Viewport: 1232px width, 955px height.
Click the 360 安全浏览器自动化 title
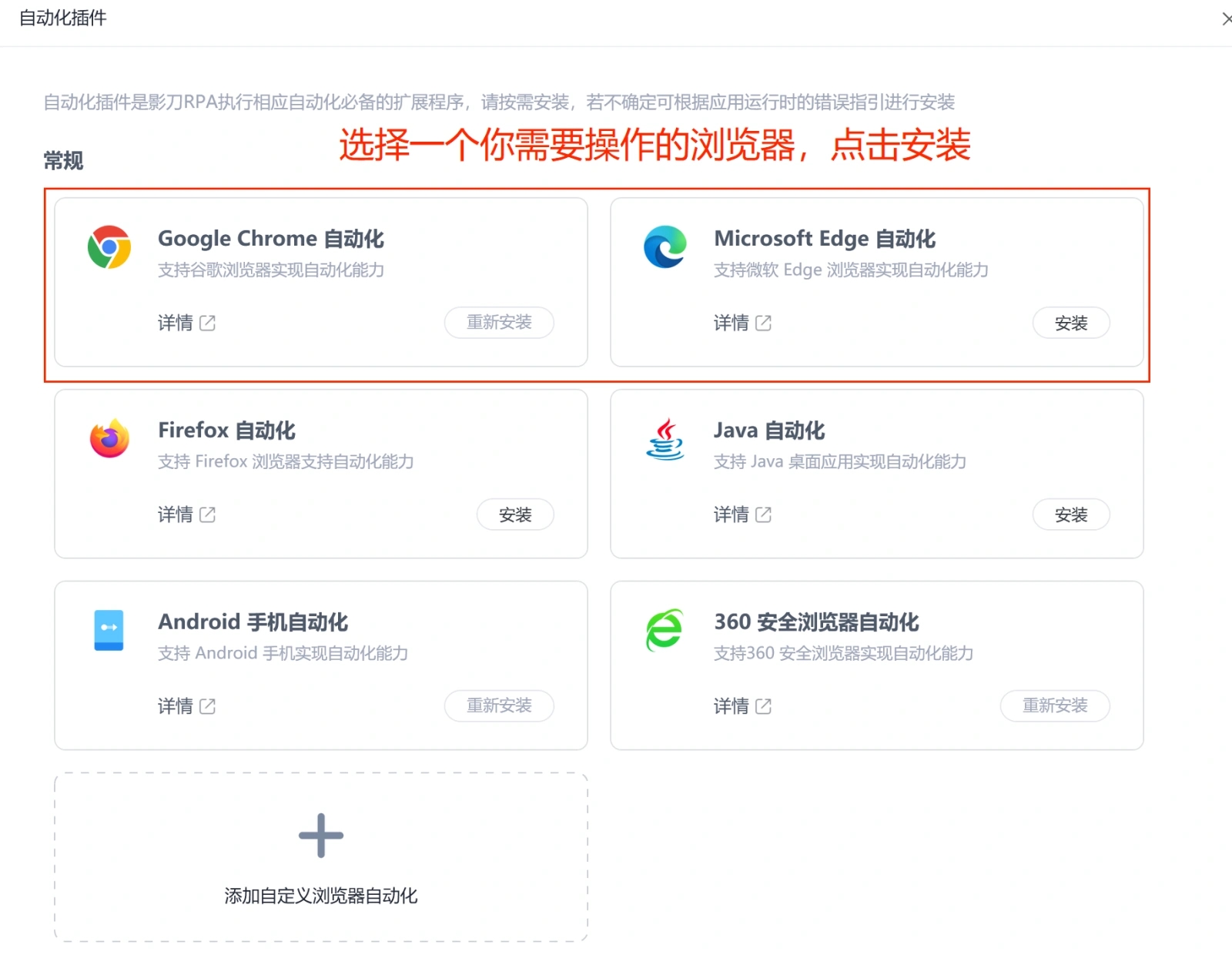coord(816,622)
